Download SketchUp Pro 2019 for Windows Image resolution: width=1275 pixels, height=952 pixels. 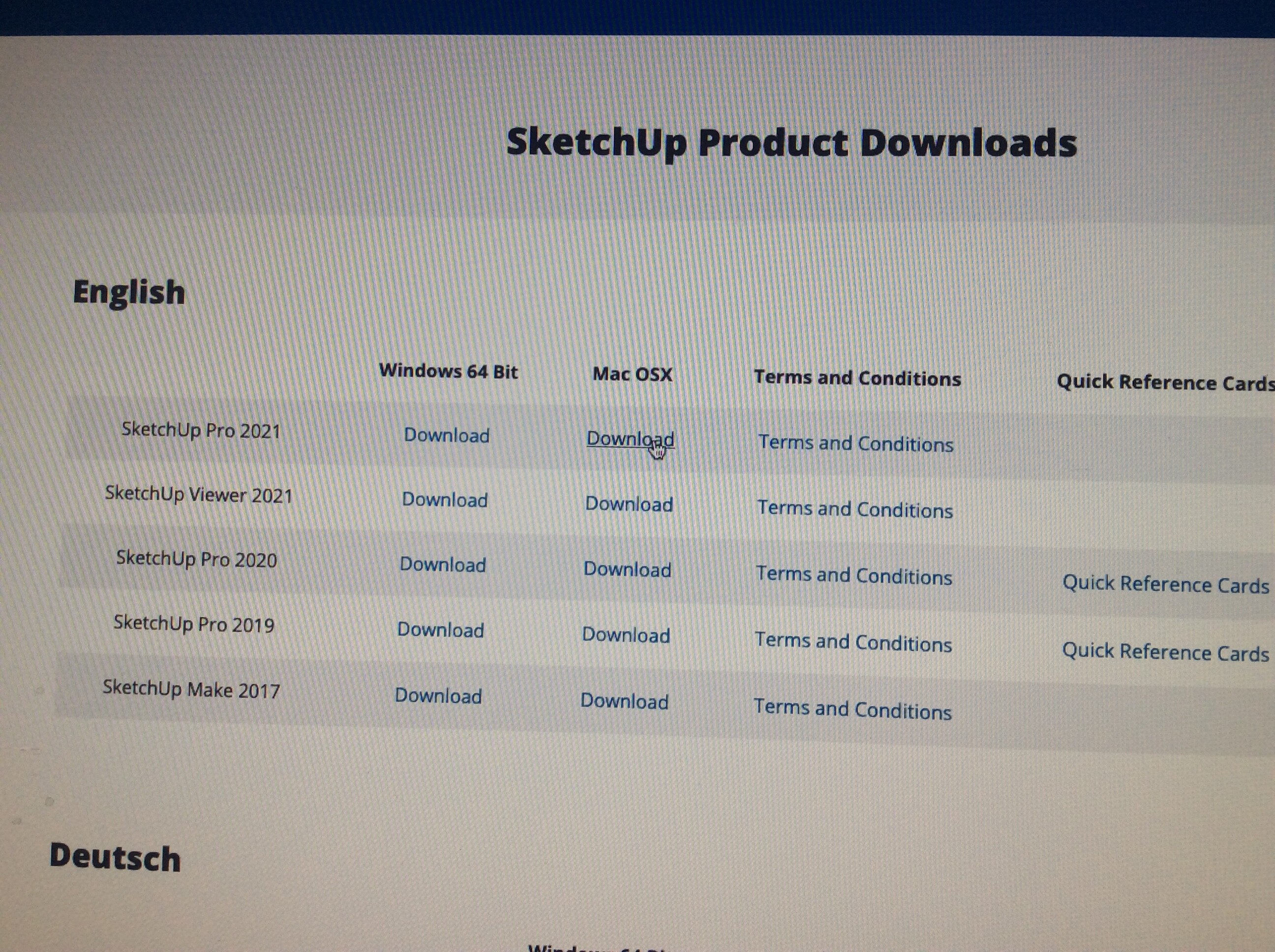pos(440,630)
